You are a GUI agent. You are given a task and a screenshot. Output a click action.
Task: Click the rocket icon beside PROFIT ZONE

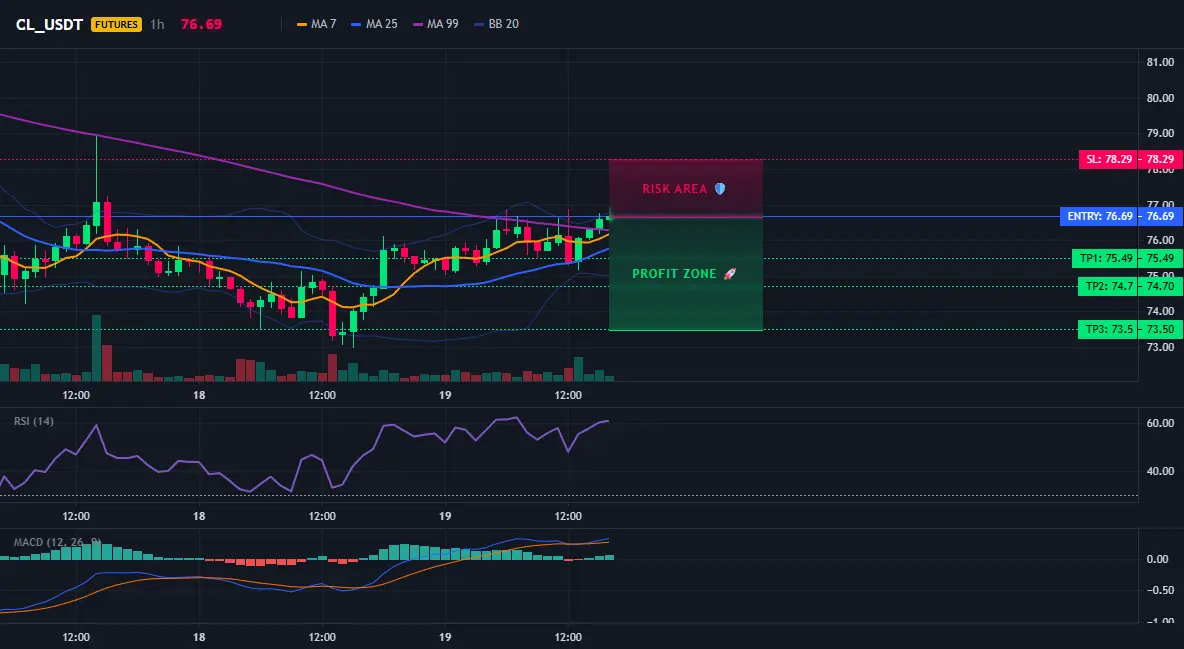[x=729, y=274]
